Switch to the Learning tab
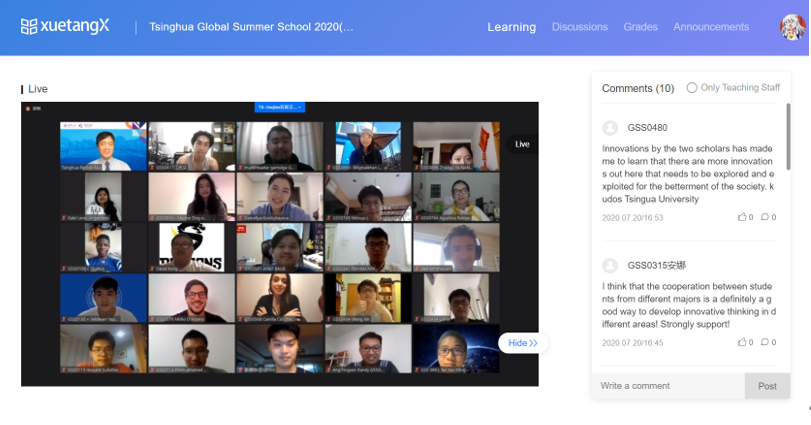Image resolution: width=811 pixels, height=425 pixels. pos(511,27)
